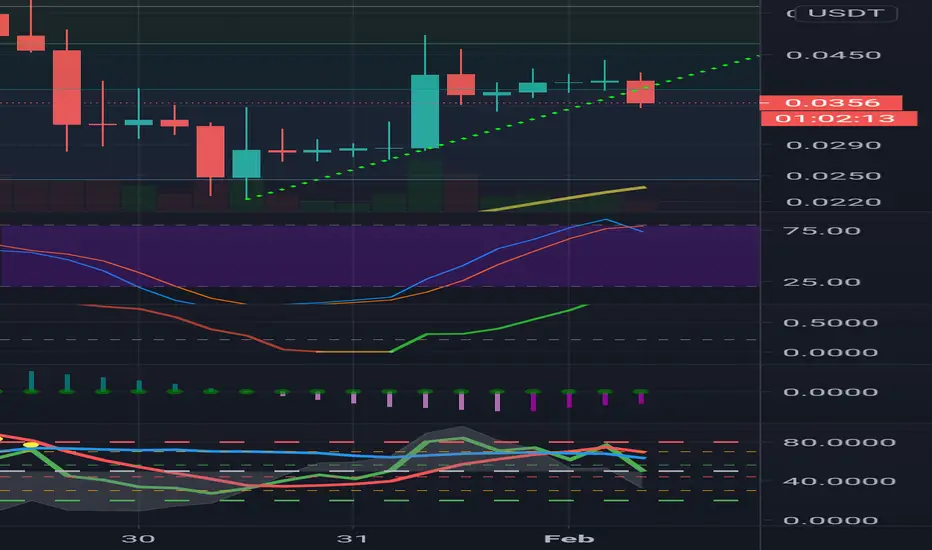Select the large green candle after 31
This screenshot has width=932, height=550.
click(425, 111)
